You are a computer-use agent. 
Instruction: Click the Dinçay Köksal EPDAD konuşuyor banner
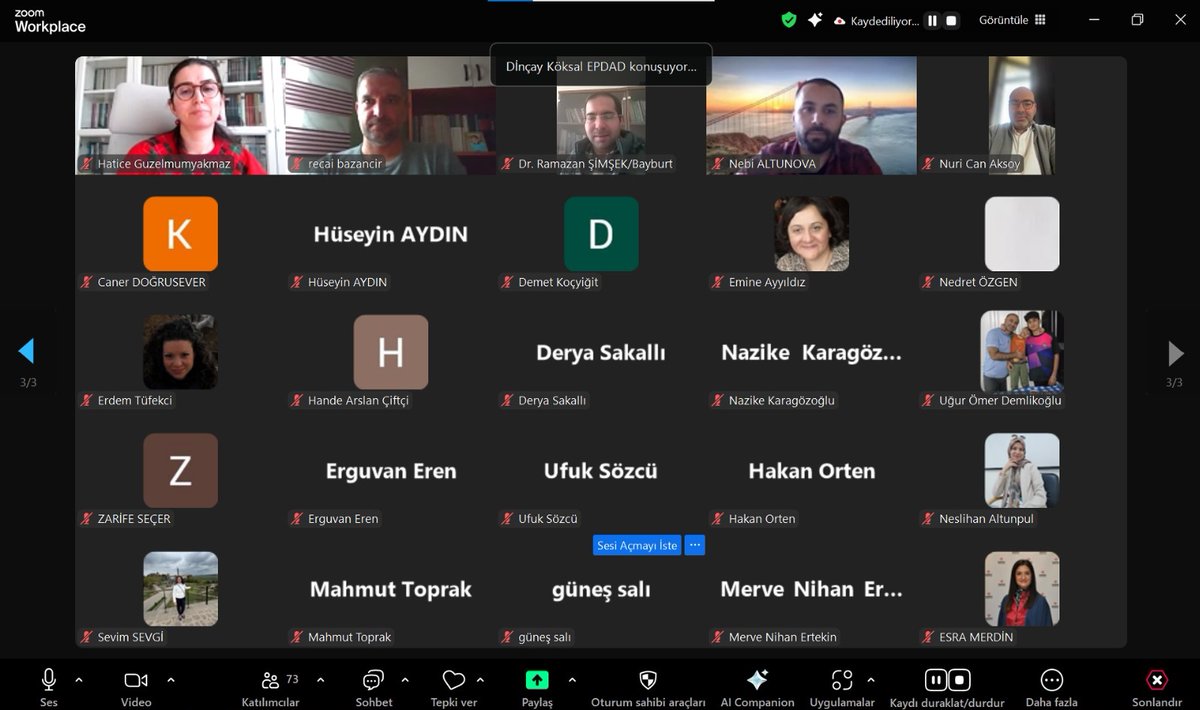(x=601, y=66)
